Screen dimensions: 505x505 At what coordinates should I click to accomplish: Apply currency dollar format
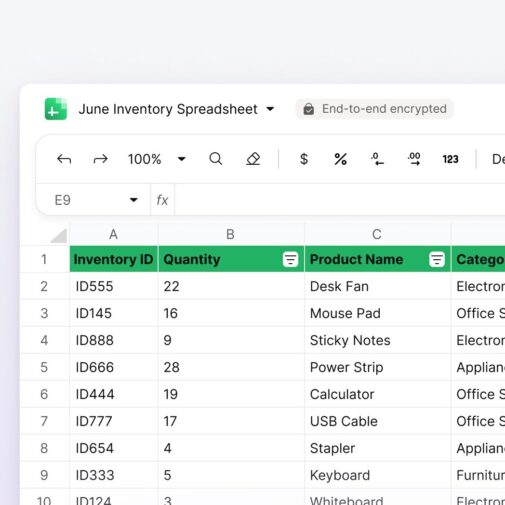pos(304,159)
